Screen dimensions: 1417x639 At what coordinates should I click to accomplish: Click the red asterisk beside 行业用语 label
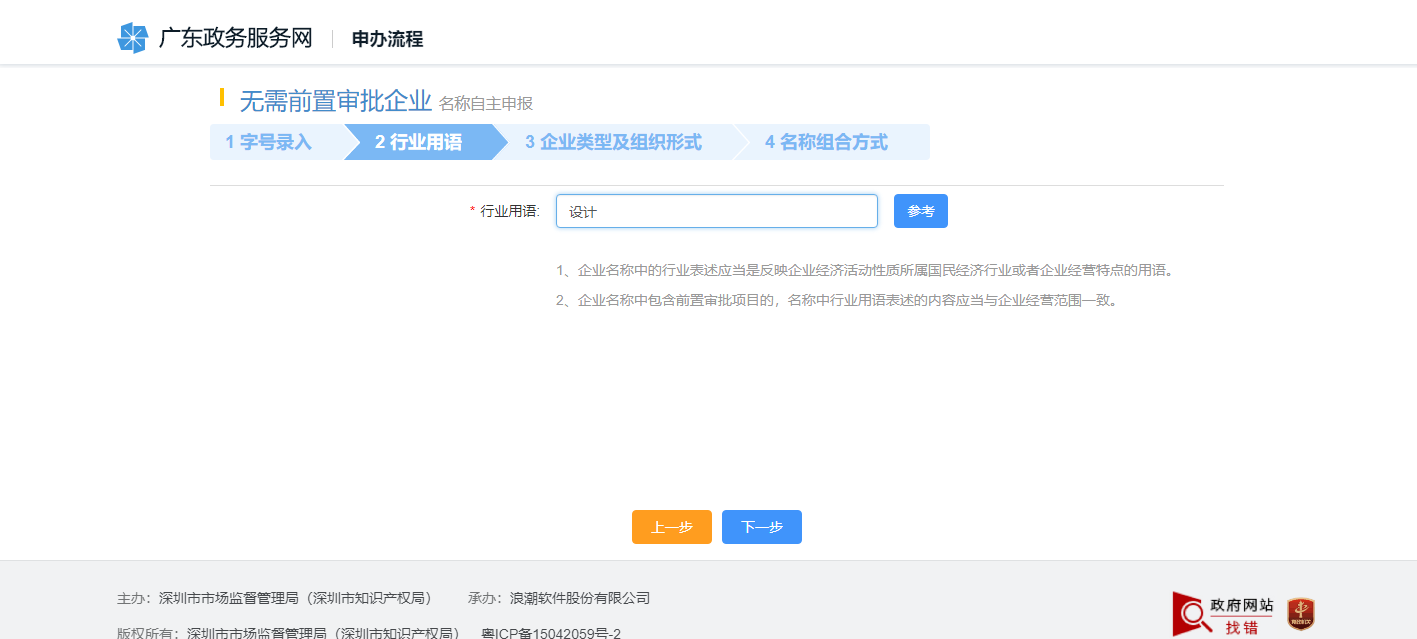[472, 211]
